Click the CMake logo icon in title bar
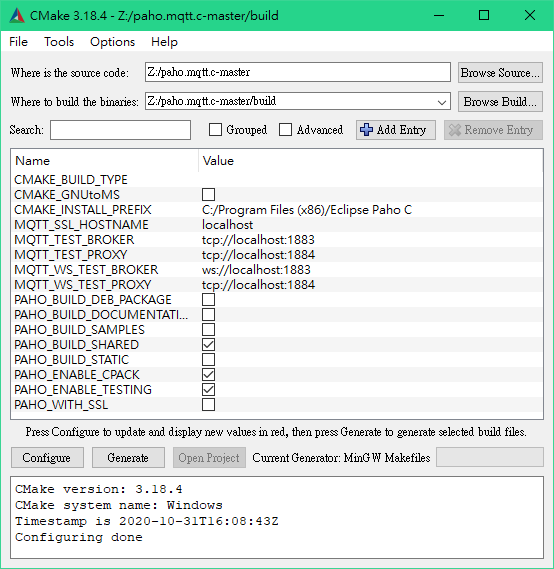This screenshot has height=569, width=554. [17, 16]
